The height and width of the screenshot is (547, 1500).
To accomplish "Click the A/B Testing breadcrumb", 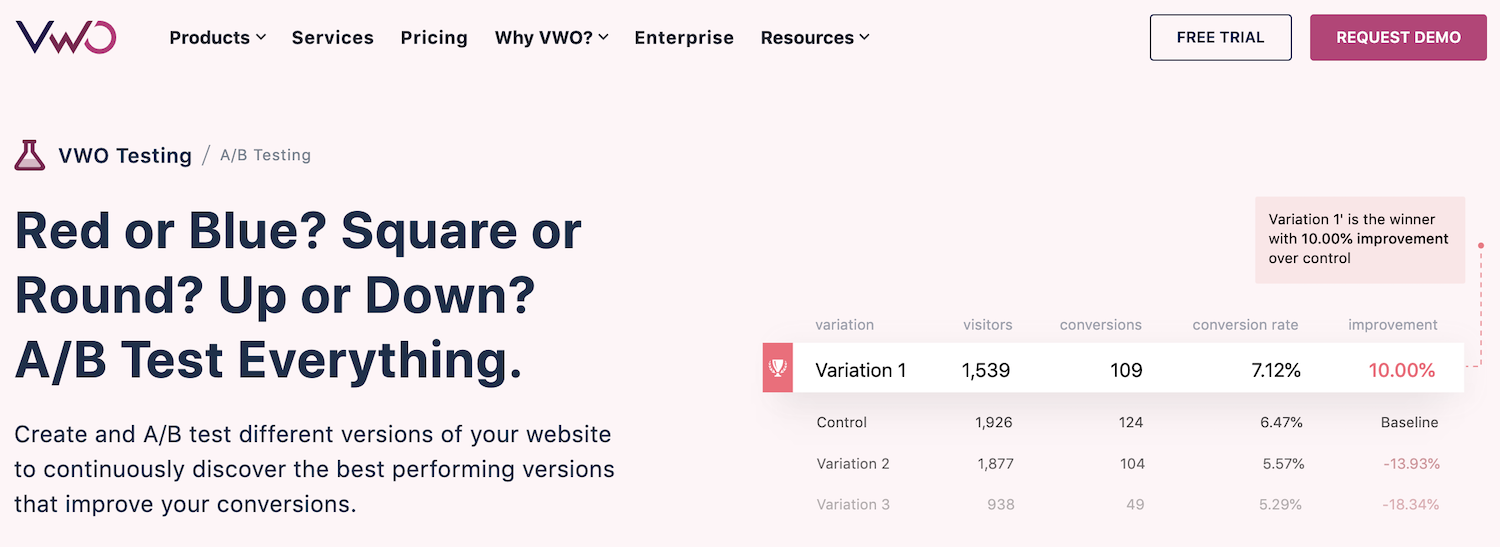I will [265, 156].
